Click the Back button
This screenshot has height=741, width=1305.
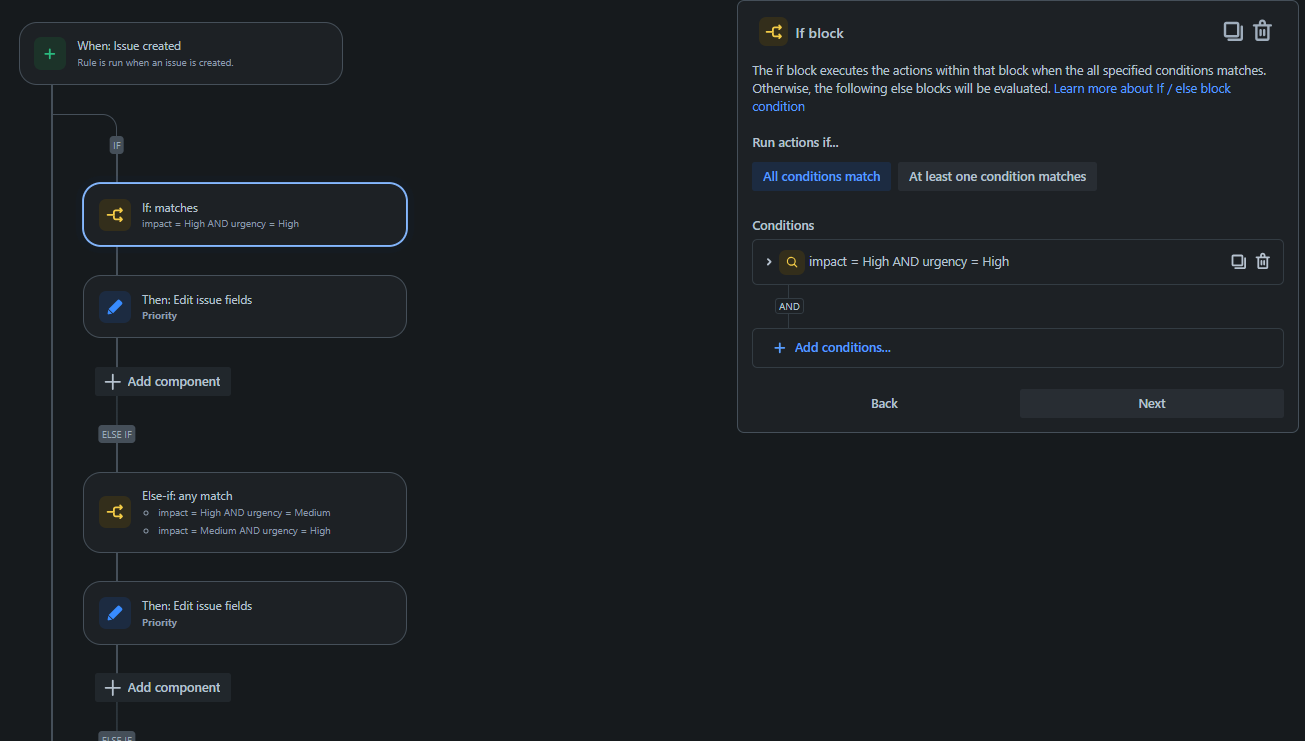(884, 403)
